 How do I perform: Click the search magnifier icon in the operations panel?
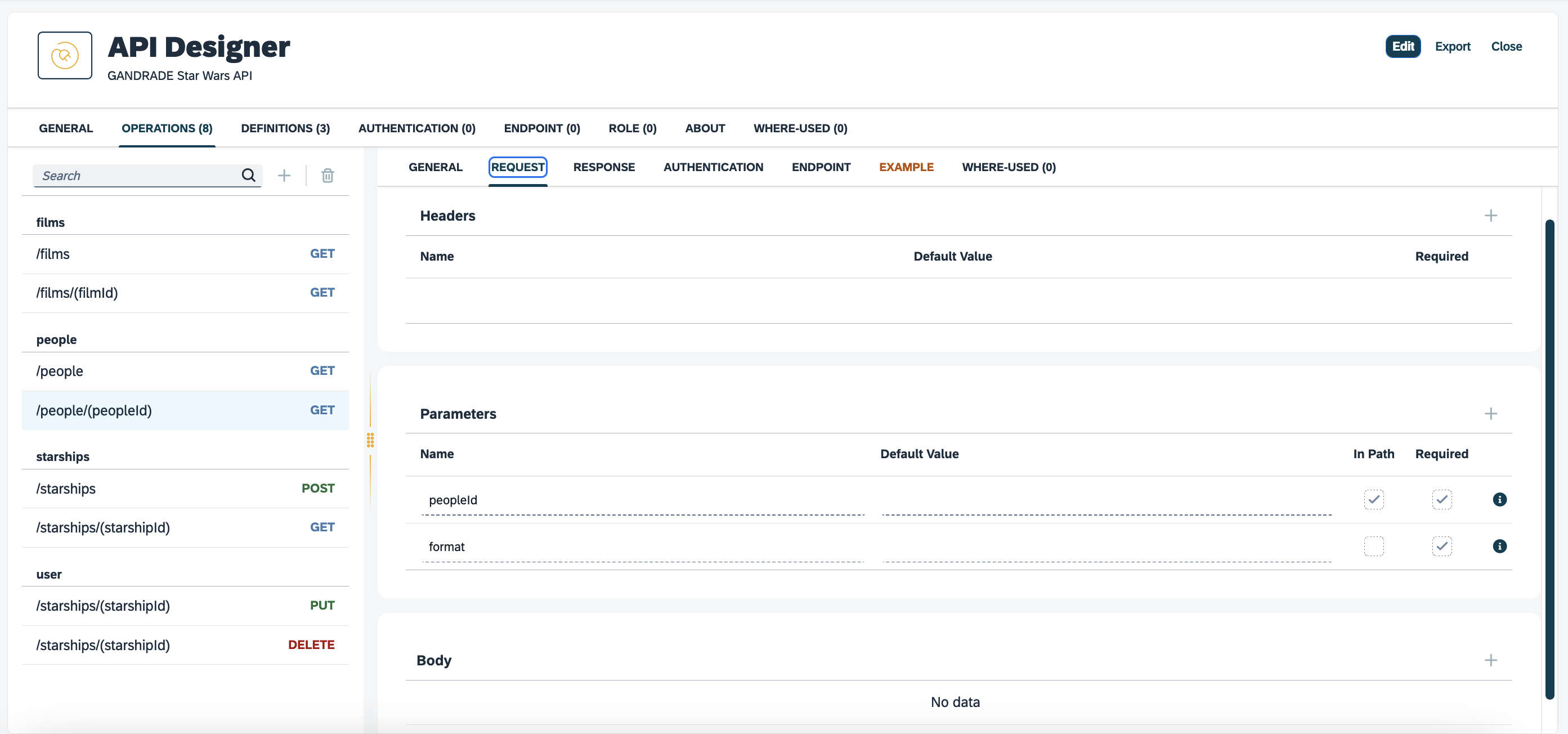pyautogui.click(x=248, y=175)
